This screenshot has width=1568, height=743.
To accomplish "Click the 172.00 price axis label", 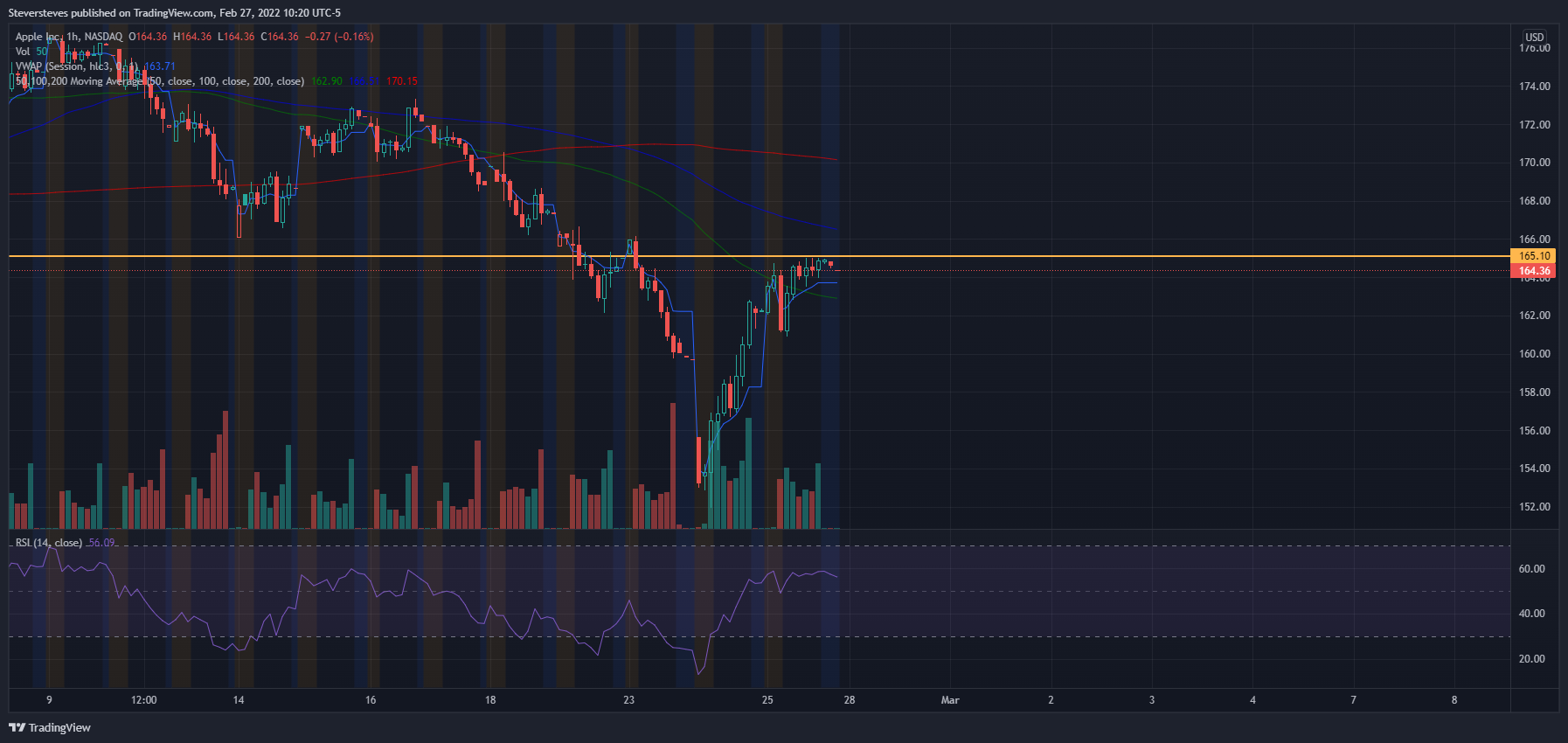I will pyautogui.click(x=1534, y=125).
